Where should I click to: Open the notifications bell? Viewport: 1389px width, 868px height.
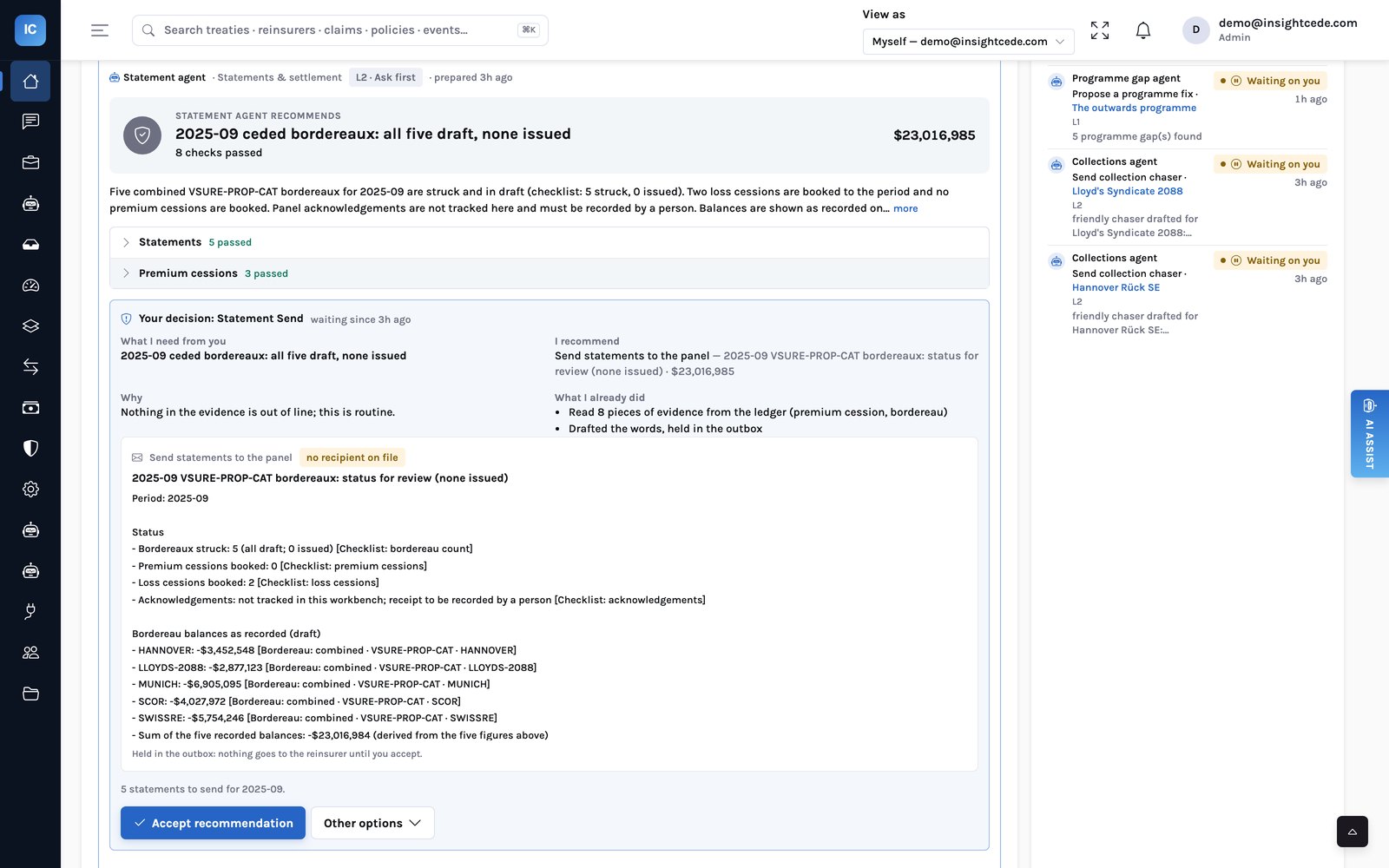click(x=1143, y=30)
